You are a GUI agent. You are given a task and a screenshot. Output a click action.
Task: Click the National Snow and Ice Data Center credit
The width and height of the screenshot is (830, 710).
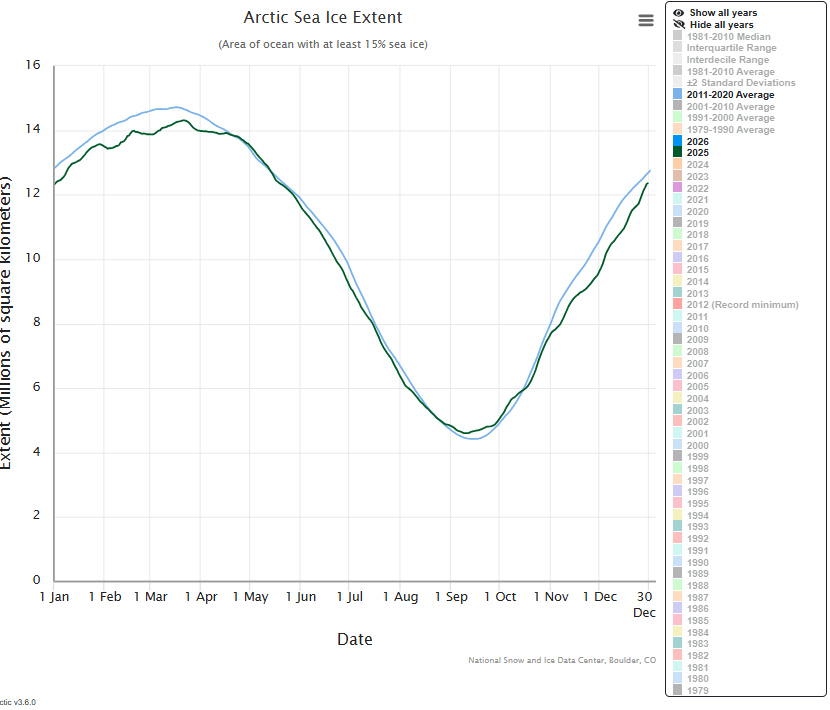point(561,660)
